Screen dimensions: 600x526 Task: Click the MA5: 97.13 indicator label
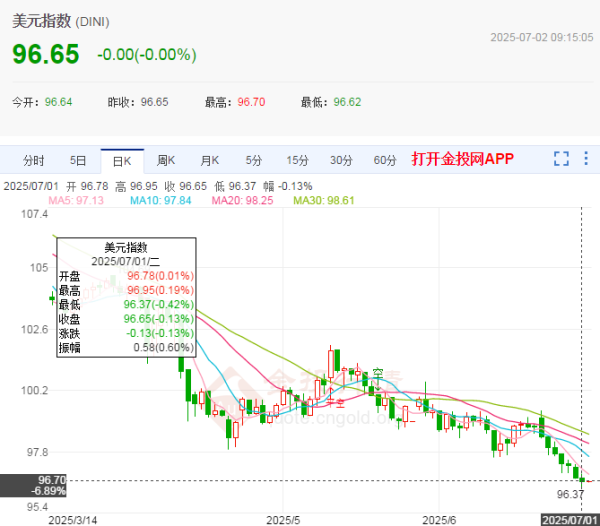pyautogui.click(x=76, y=200)
